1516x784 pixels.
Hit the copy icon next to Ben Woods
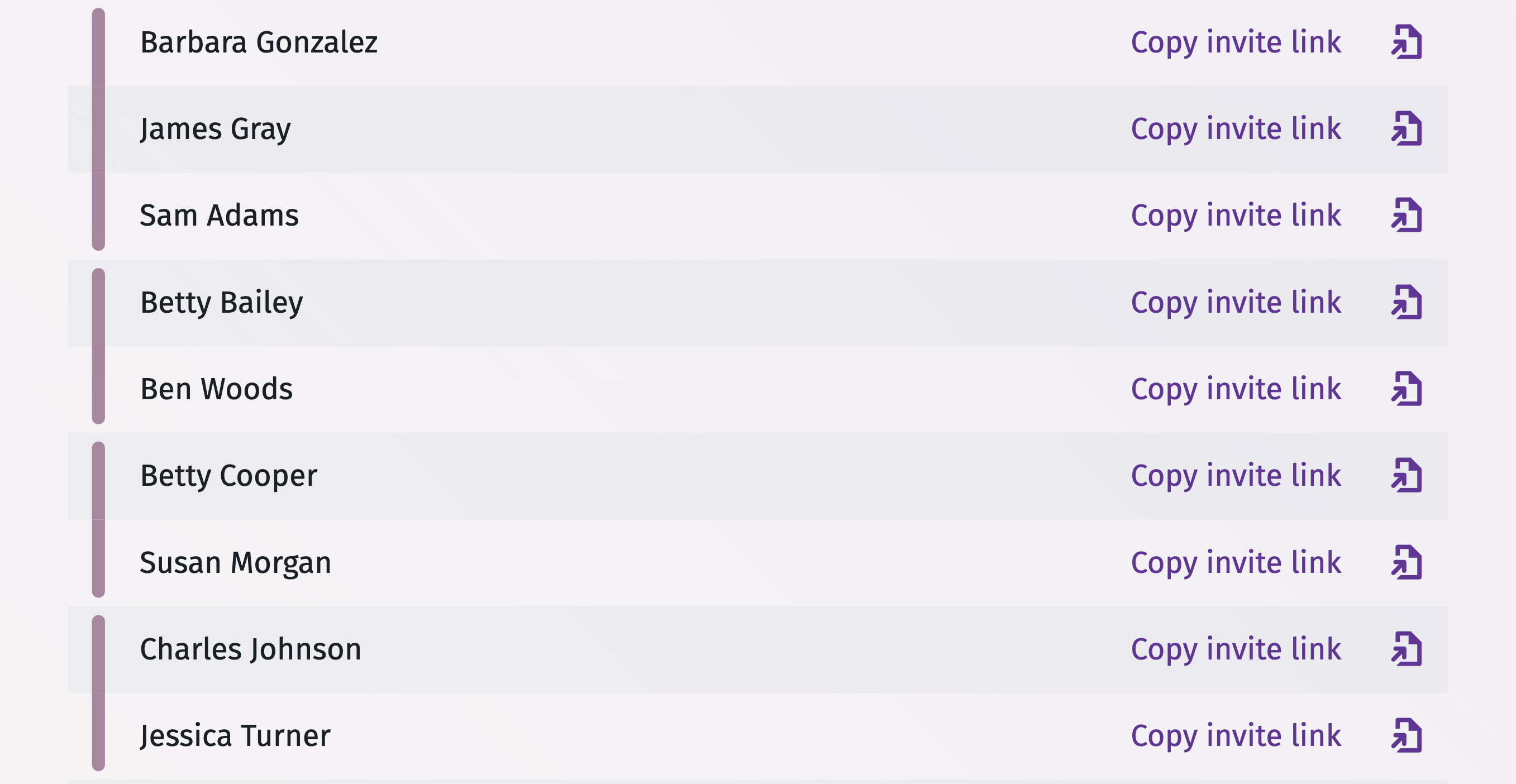coord(1407,389)
